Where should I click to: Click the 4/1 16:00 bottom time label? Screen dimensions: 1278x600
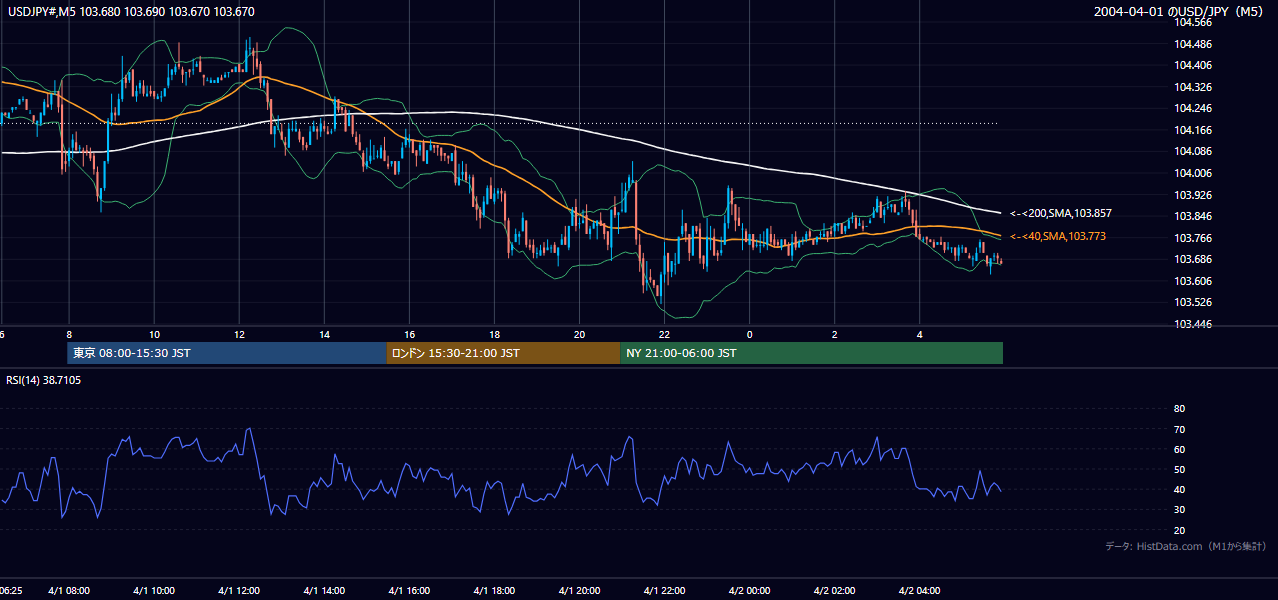coord(409,590)
